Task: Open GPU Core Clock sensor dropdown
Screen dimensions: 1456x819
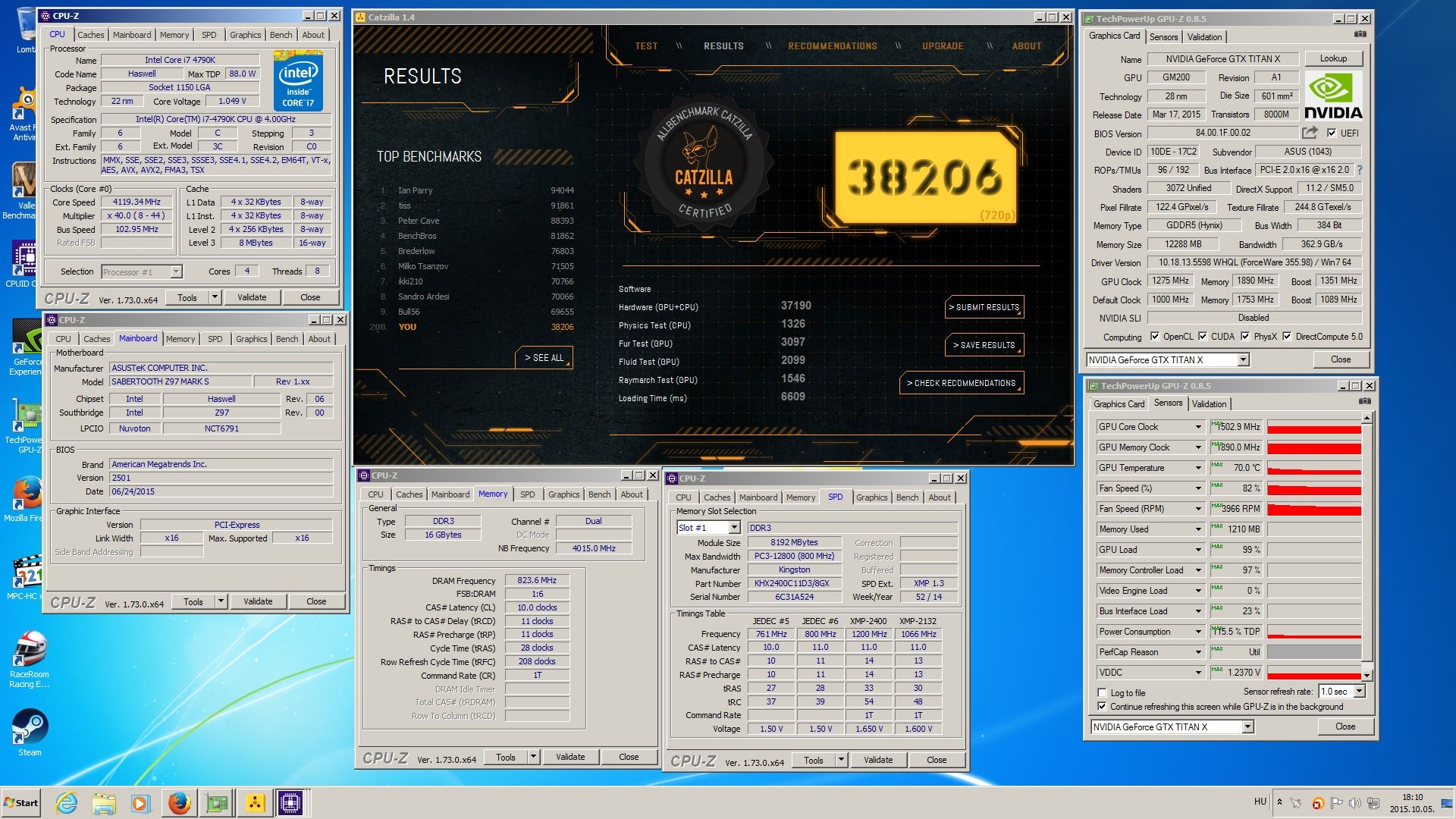Action: 1198,427
